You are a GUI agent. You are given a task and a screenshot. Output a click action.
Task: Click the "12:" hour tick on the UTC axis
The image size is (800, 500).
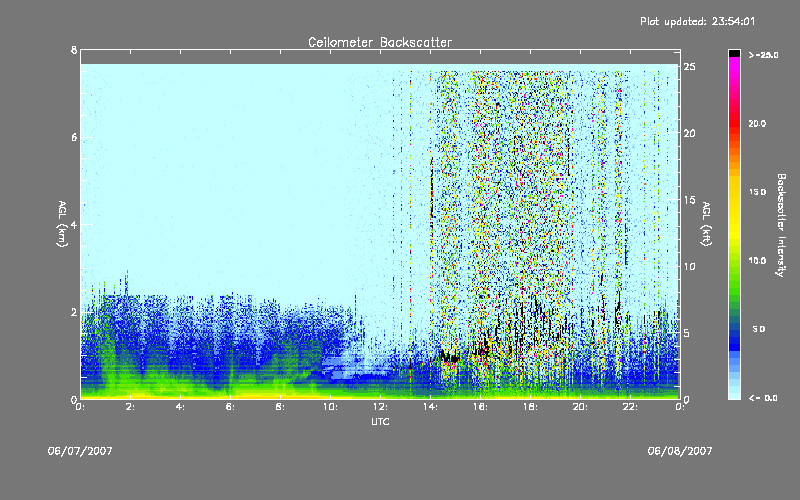(380, 407)
